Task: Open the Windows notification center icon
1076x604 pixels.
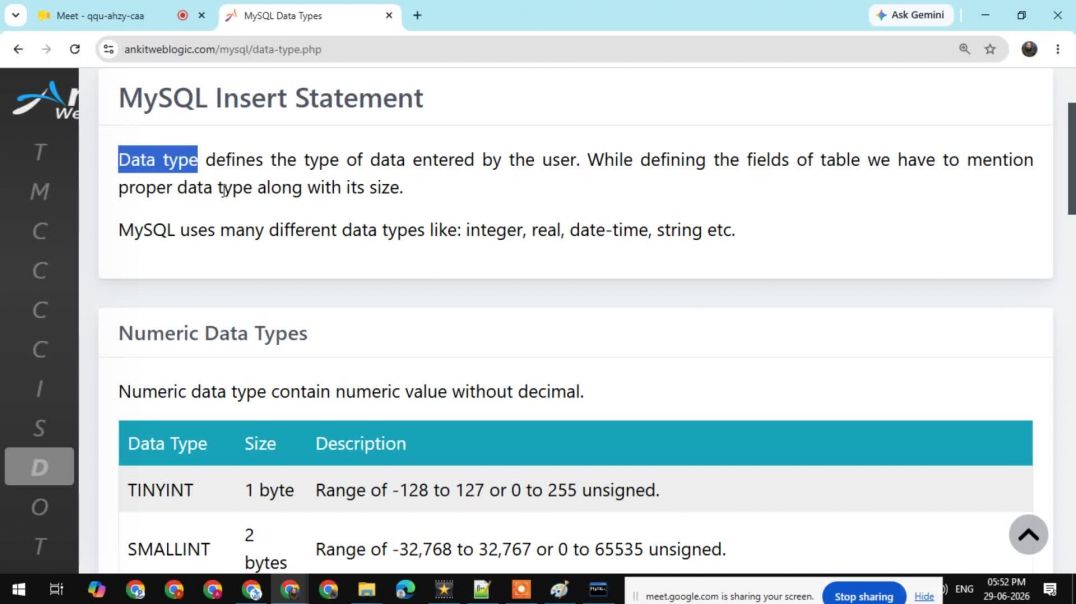Action: coord(1050,589)
